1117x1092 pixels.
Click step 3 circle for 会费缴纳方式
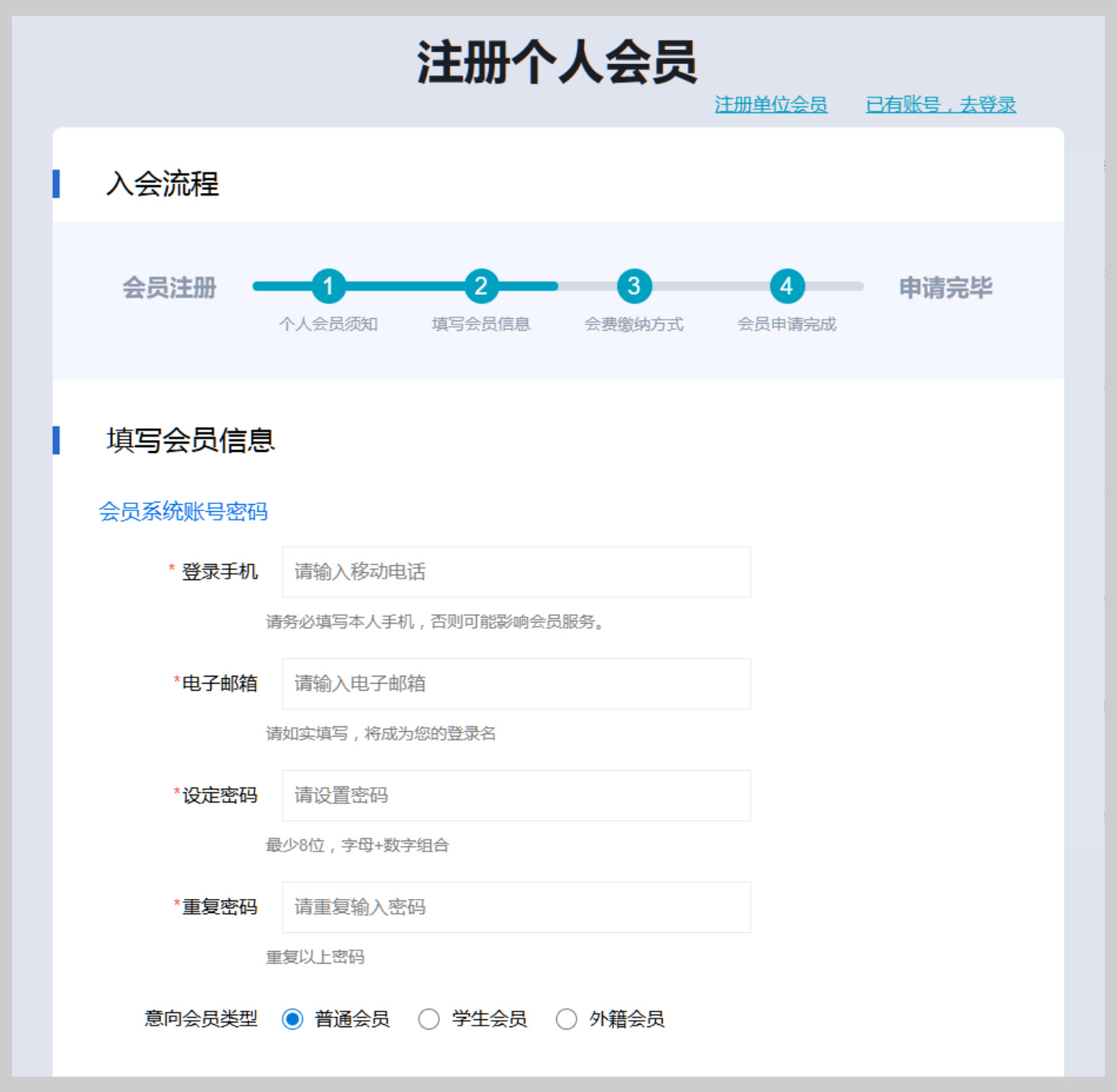click(634, 286)
